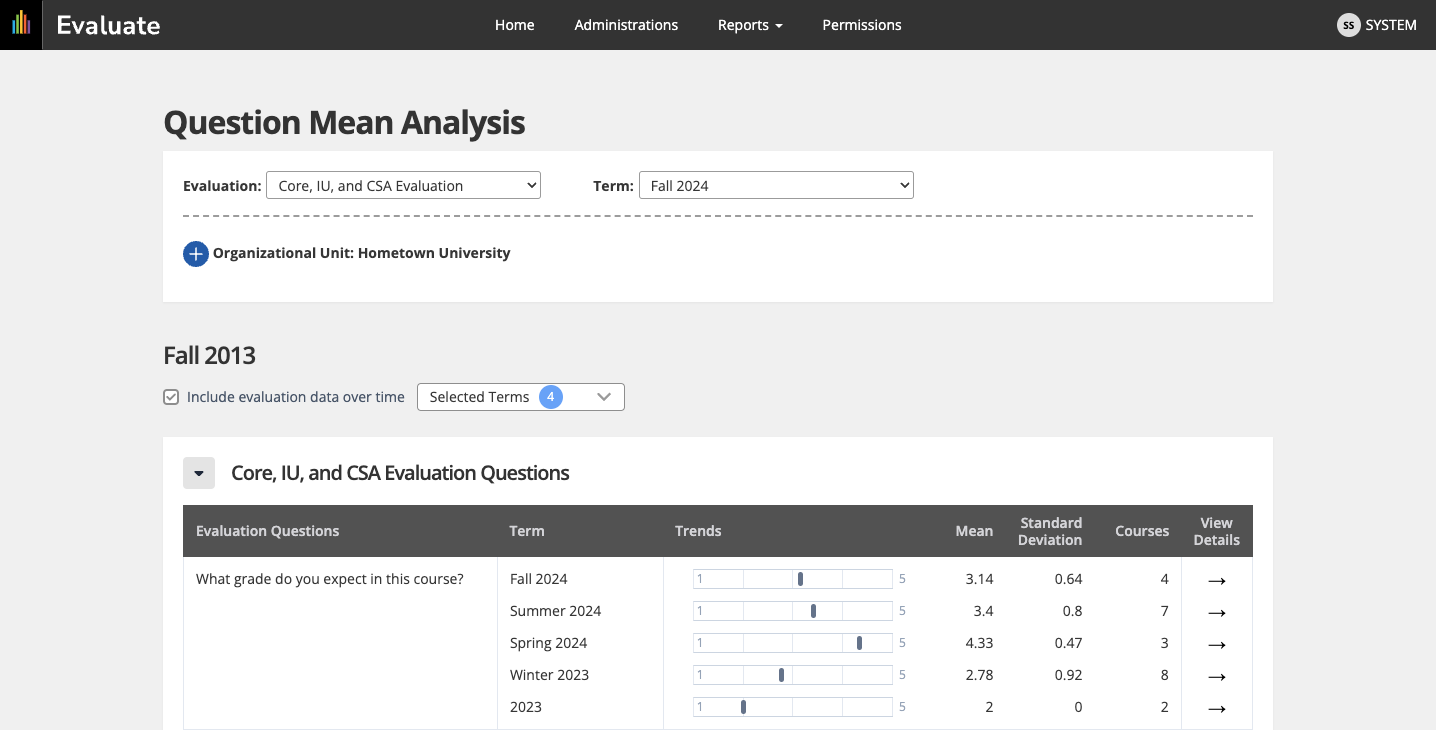1436x730 pixels.
Task: Click the 2023 trend bar marker
Action: [743, 707]
